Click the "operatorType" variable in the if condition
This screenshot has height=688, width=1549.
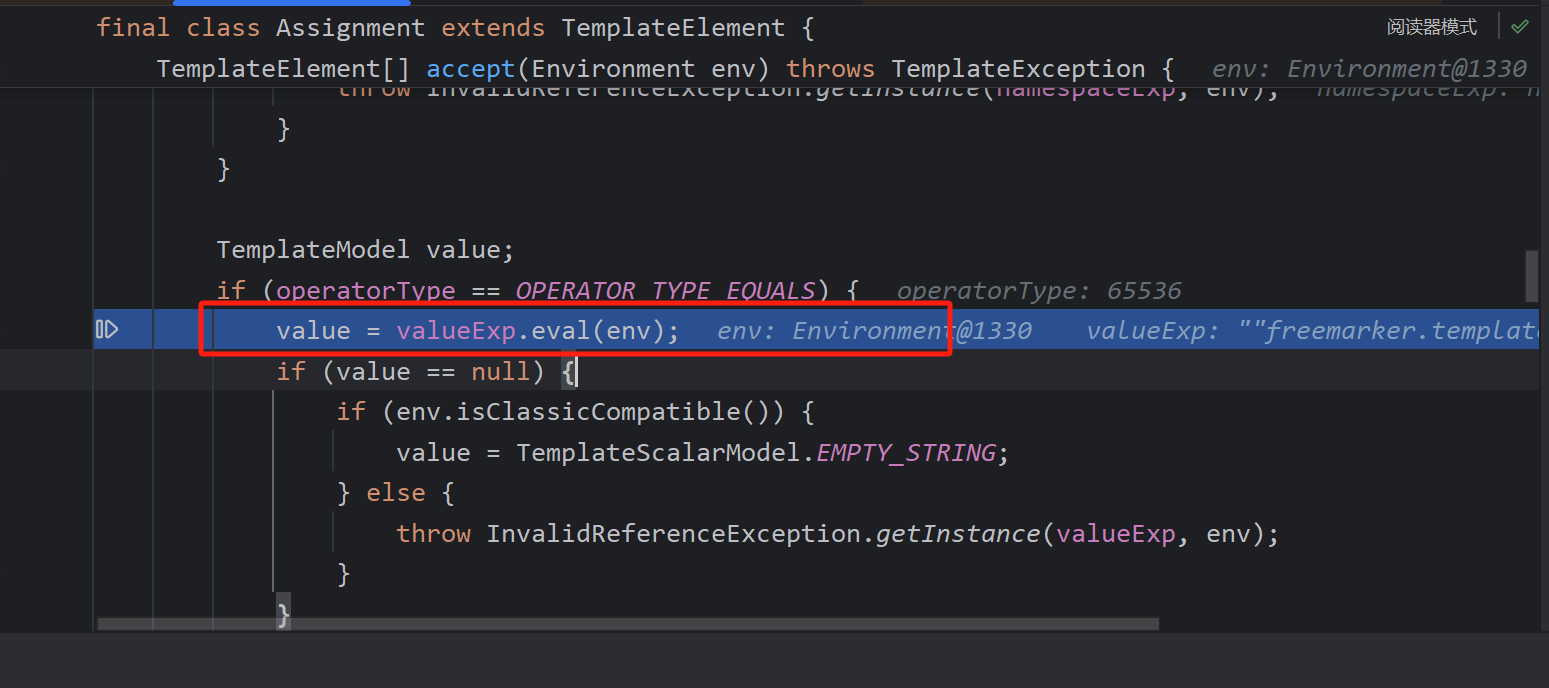(365, 291)
